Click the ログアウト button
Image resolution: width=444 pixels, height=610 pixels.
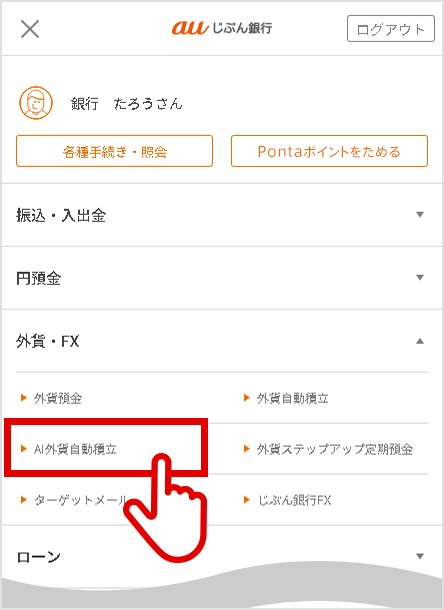pos(391,29)
